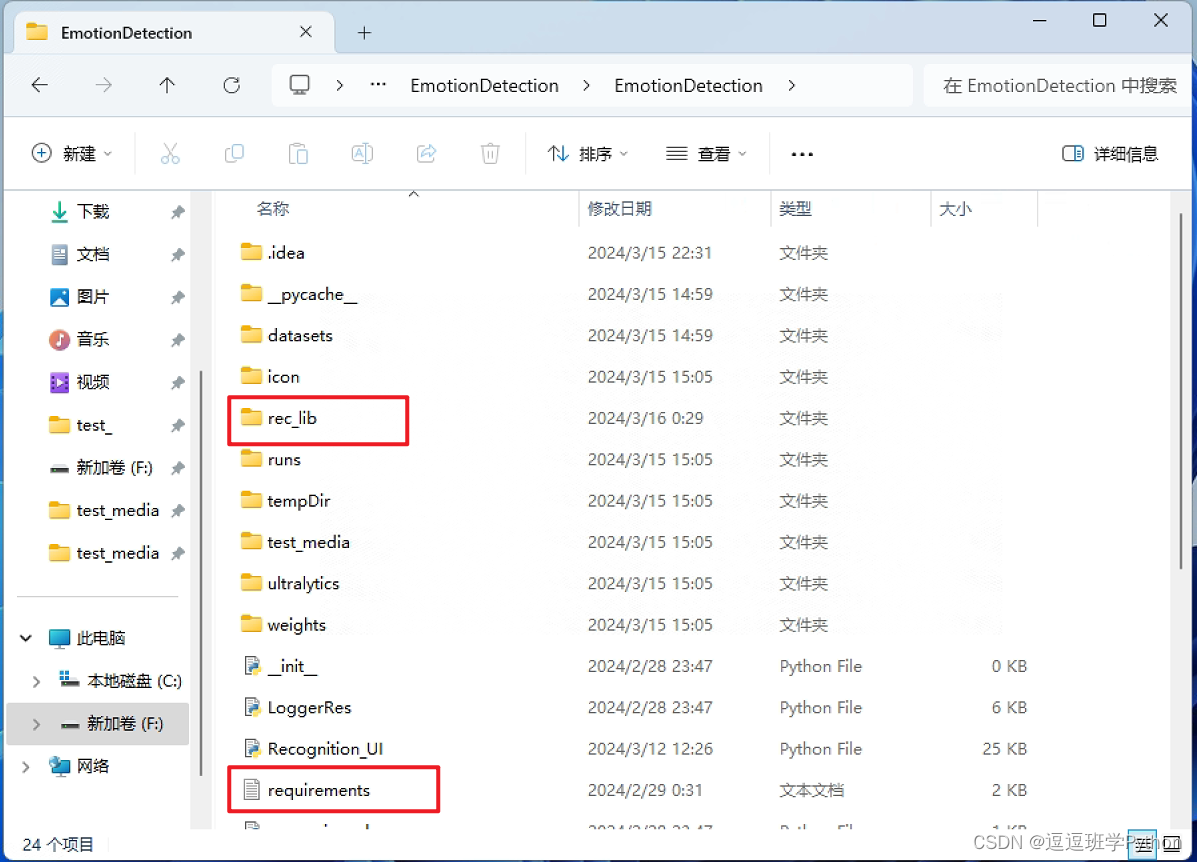The width and height of the screenshot is (1197, 862).
Task: Toggle the 详细信息 details pane
Action: click(x=1110, y=153)
